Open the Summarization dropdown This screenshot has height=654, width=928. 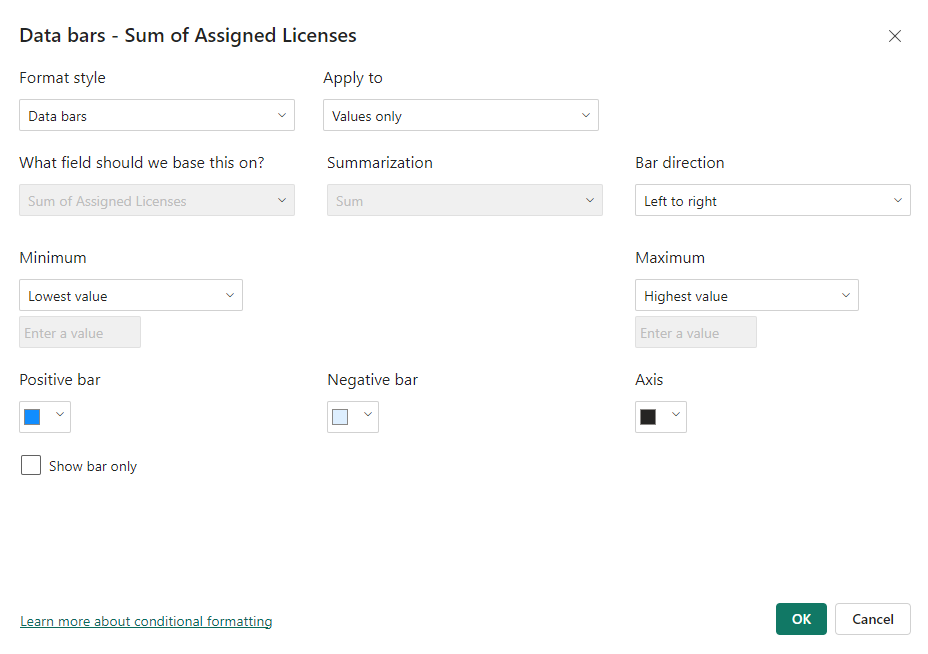[x=465, y=201]
